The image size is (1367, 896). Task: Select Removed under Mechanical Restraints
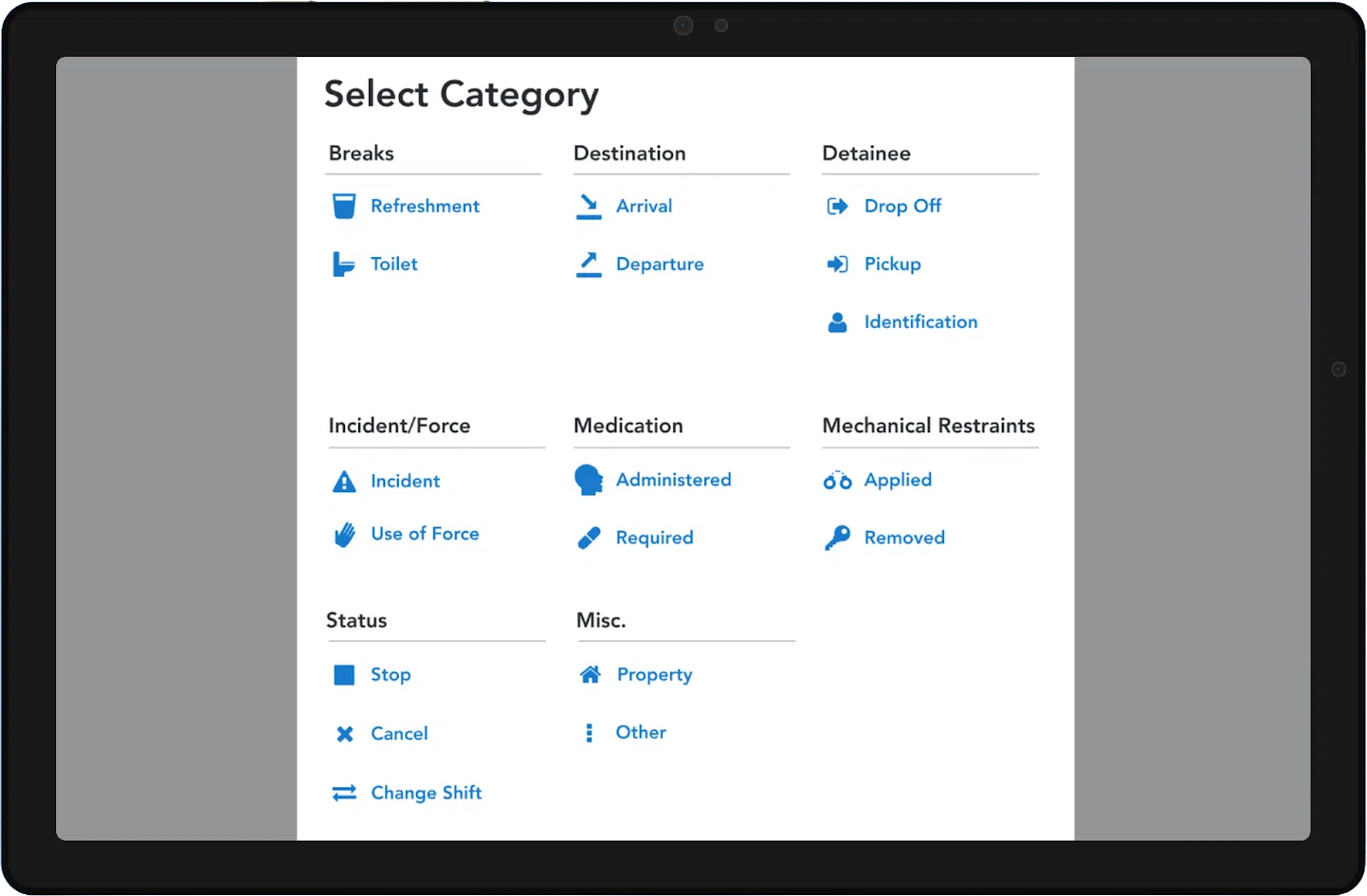coord(904,538)
